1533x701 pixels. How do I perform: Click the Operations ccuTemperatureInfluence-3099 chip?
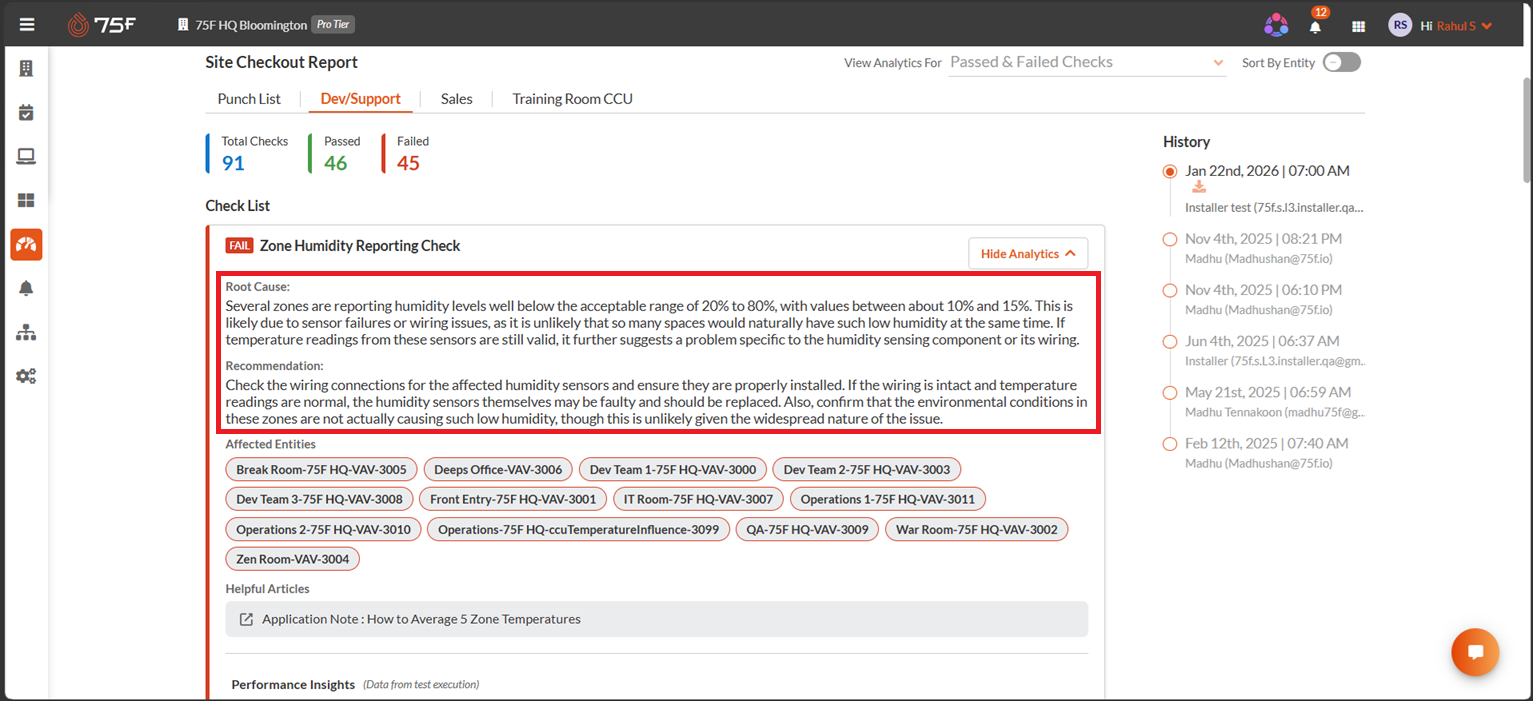(x=578, y=529)
